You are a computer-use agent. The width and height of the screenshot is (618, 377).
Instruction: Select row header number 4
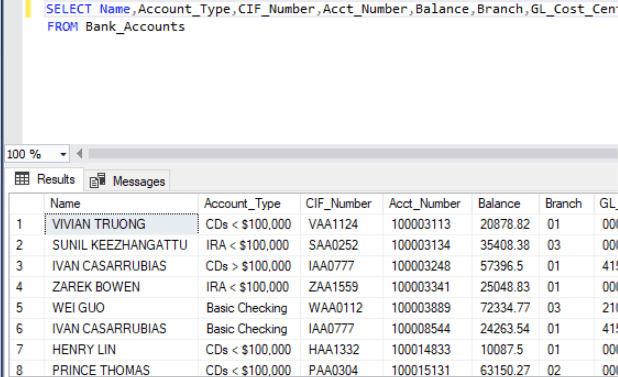click(27, 287)
